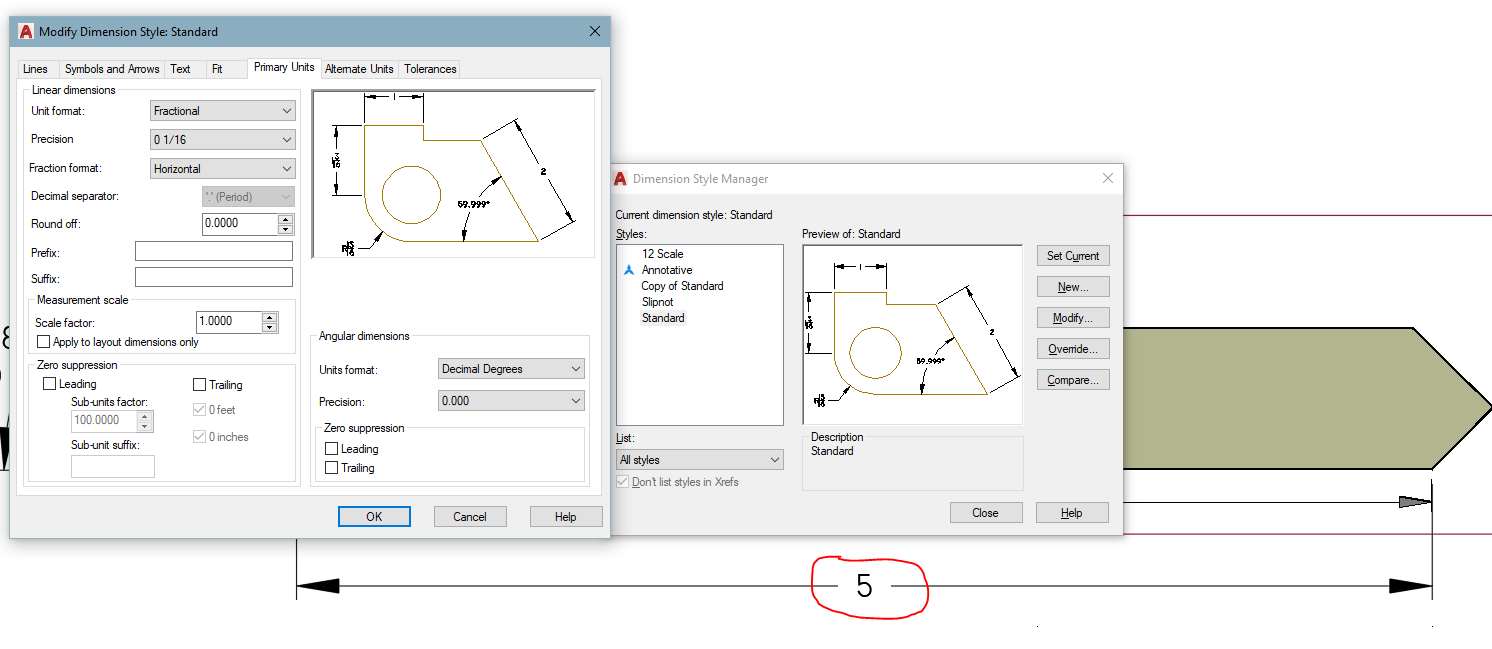Switch to the Symbols and Arrows tab
The width and height of the screenshot is (1492, 649).
coord(111,68)
